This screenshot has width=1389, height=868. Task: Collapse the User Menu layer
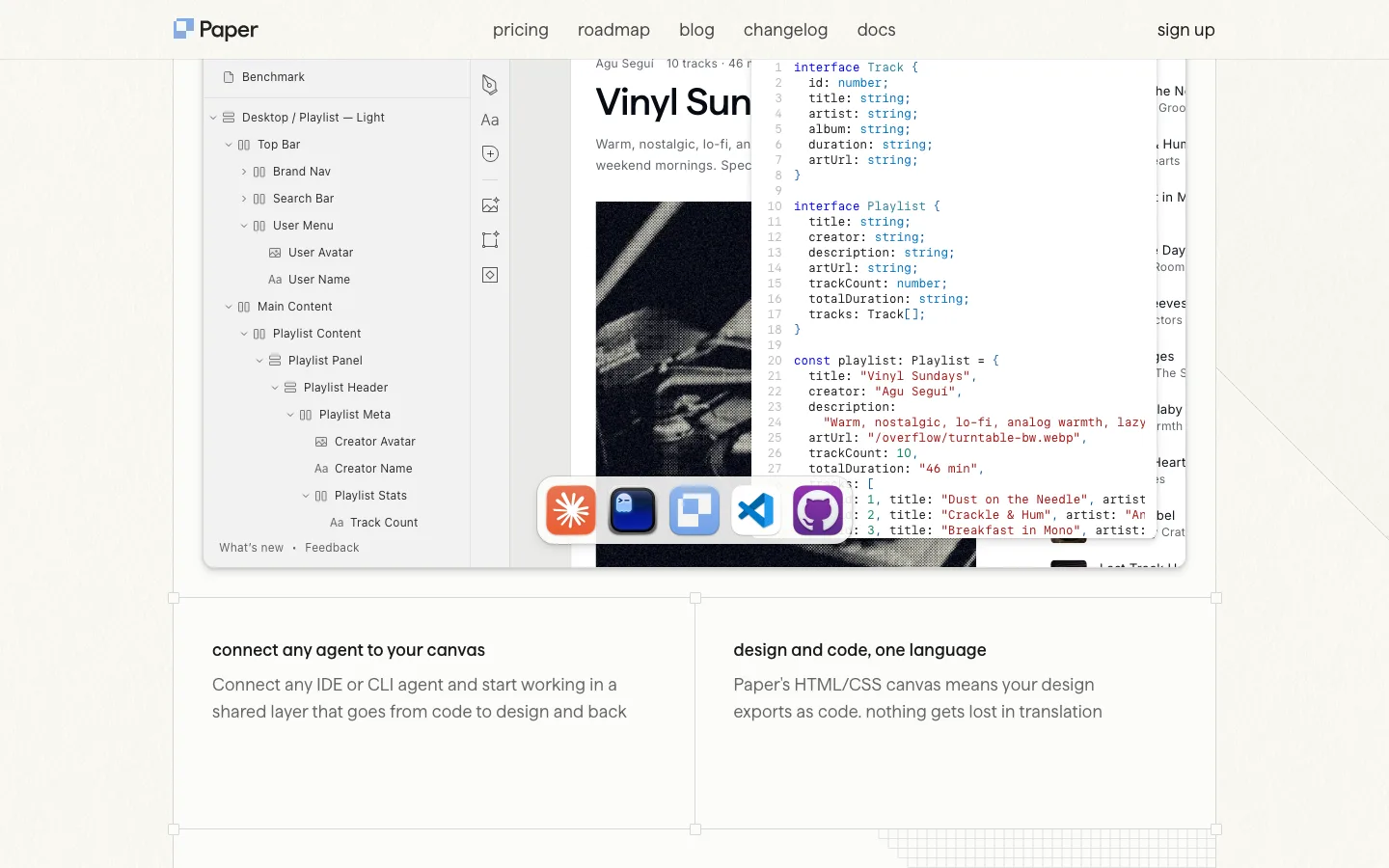(244, 226)
